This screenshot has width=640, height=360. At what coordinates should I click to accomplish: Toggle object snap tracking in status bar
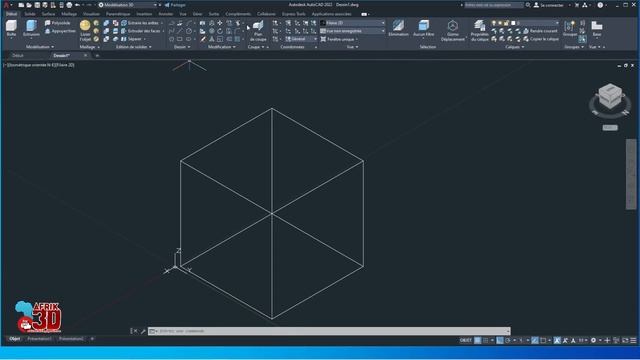coord(535,340)
